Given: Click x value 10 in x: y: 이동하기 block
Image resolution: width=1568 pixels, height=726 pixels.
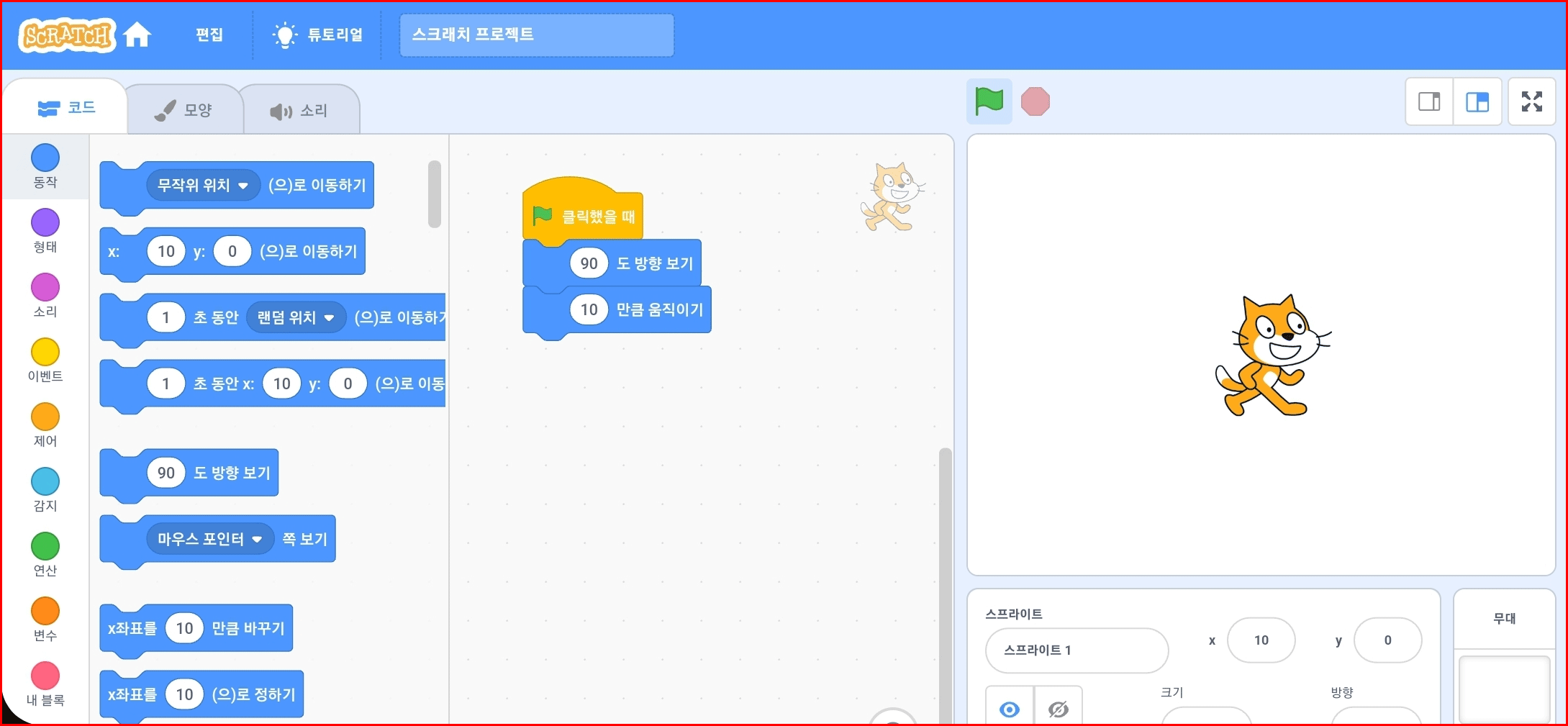Looking at the screenshot, I should 166,251.
